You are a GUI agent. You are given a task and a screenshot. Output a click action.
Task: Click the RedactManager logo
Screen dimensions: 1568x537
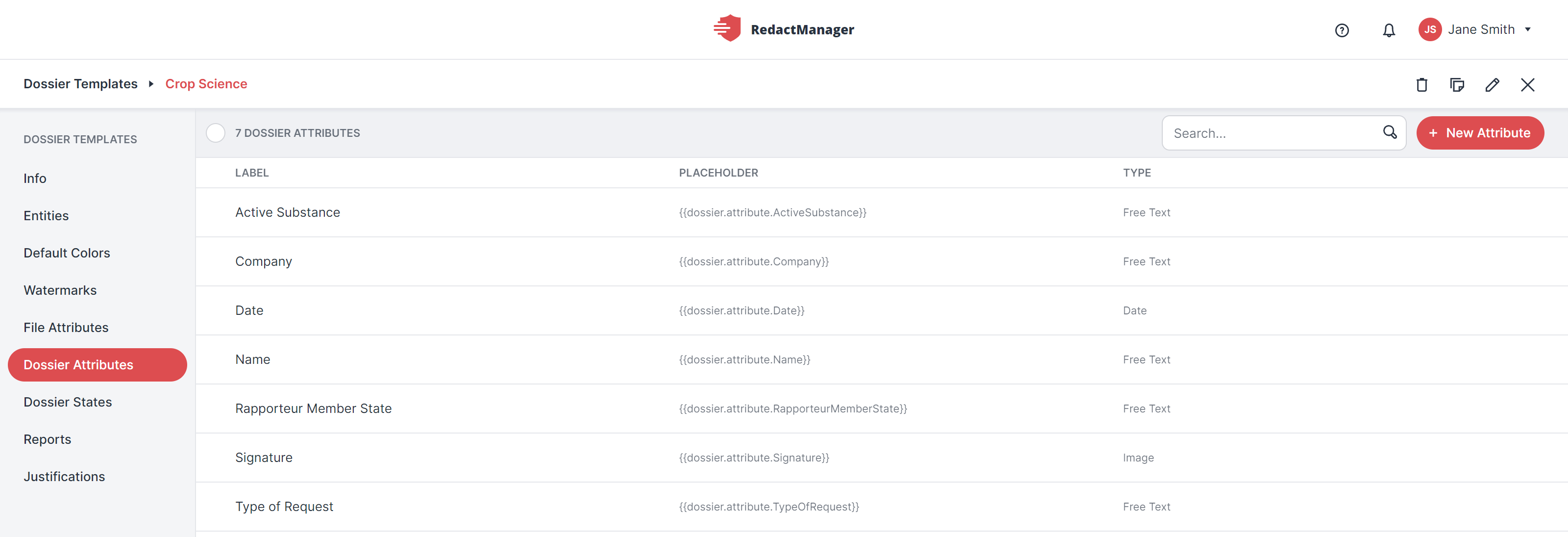coord(784,28)
